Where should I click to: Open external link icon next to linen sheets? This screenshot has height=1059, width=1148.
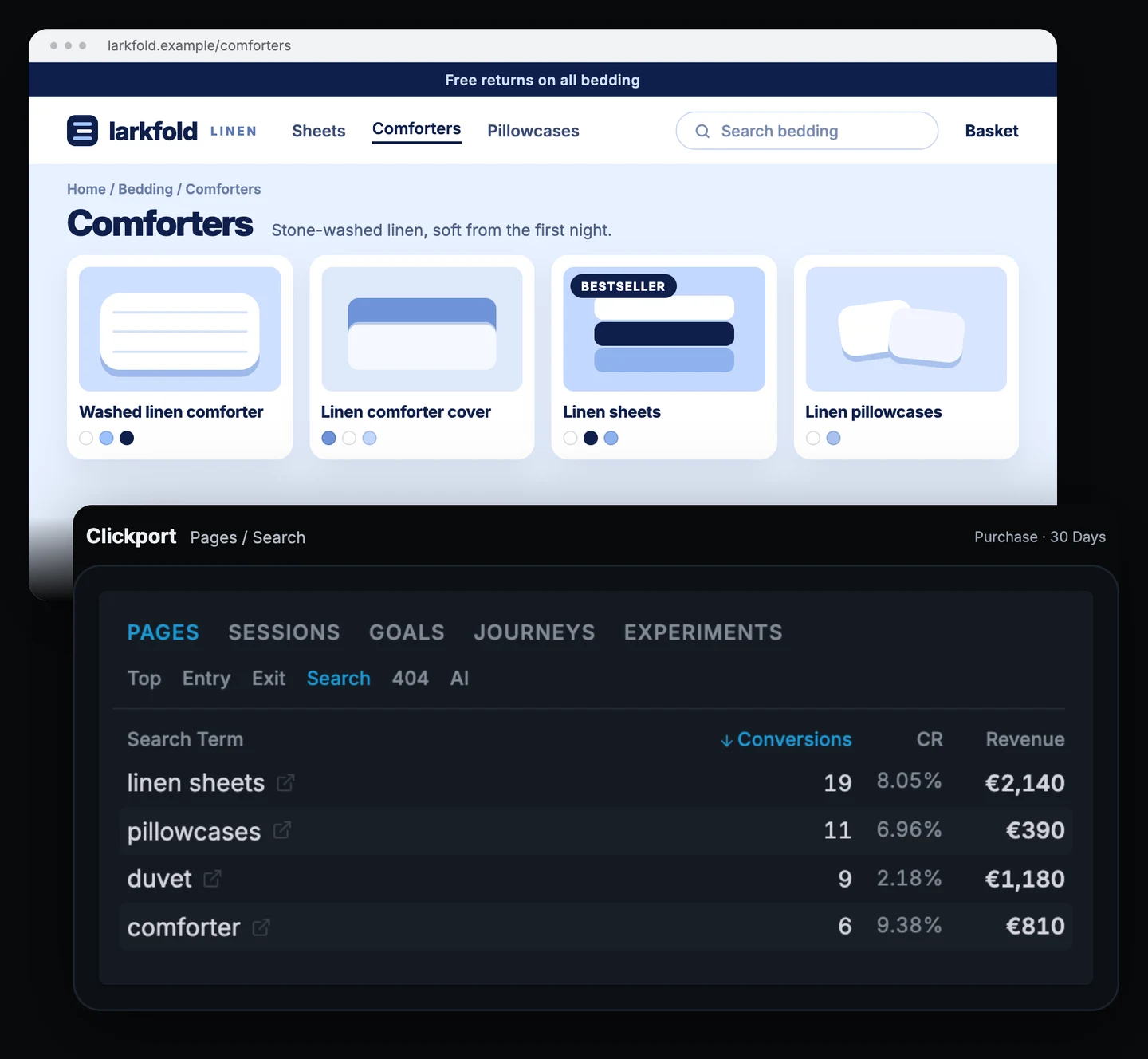285,783
